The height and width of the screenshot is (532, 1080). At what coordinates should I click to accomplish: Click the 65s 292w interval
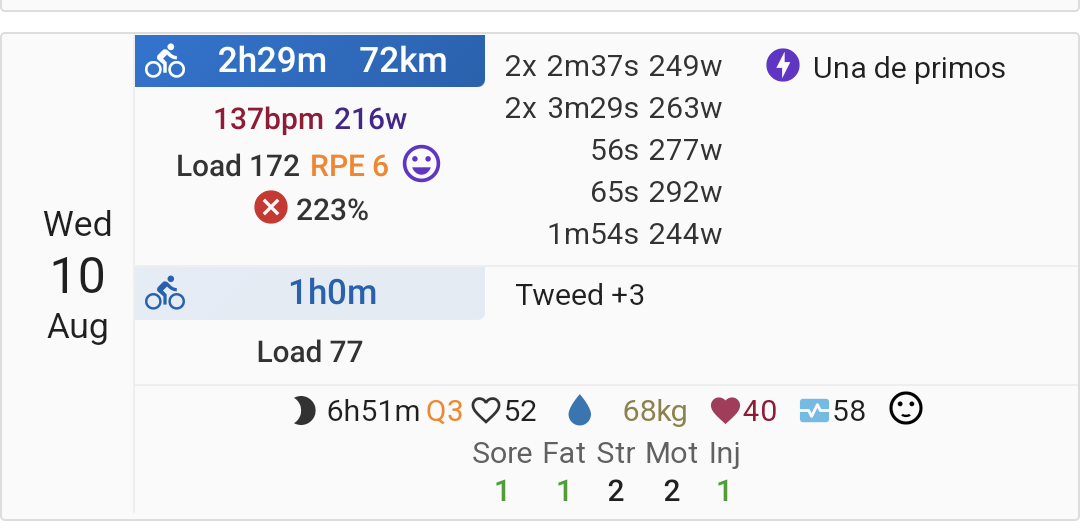pos(656,192)
